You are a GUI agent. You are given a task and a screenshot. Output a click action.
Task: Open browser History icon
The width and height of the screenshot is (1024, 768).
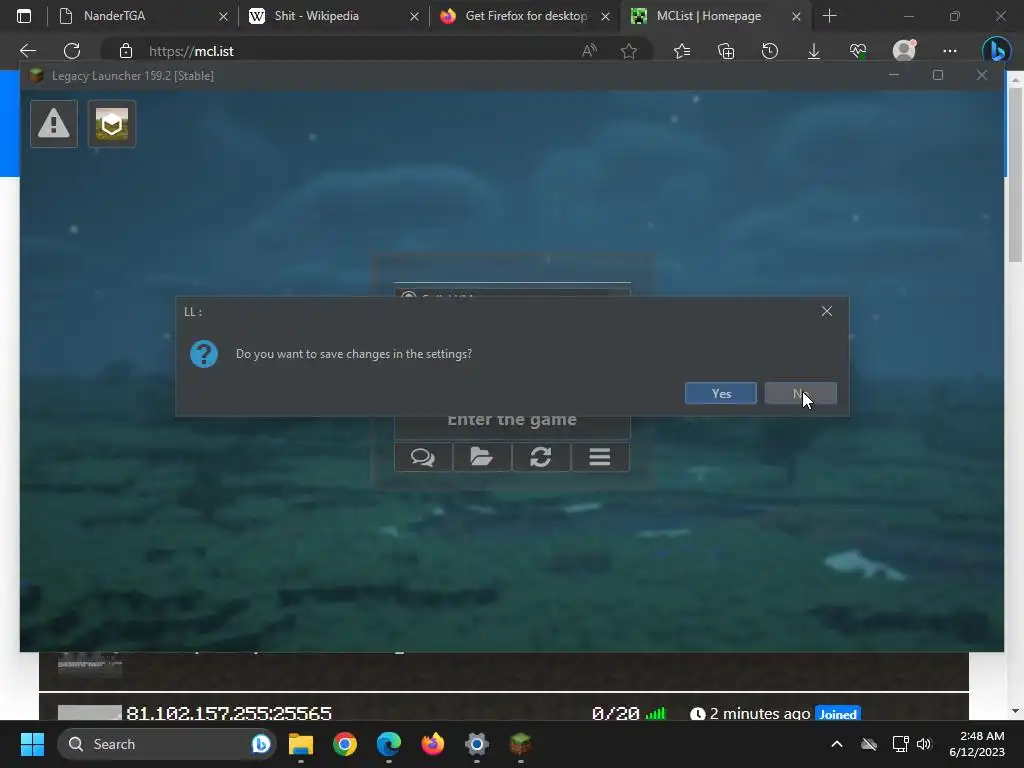770,51
